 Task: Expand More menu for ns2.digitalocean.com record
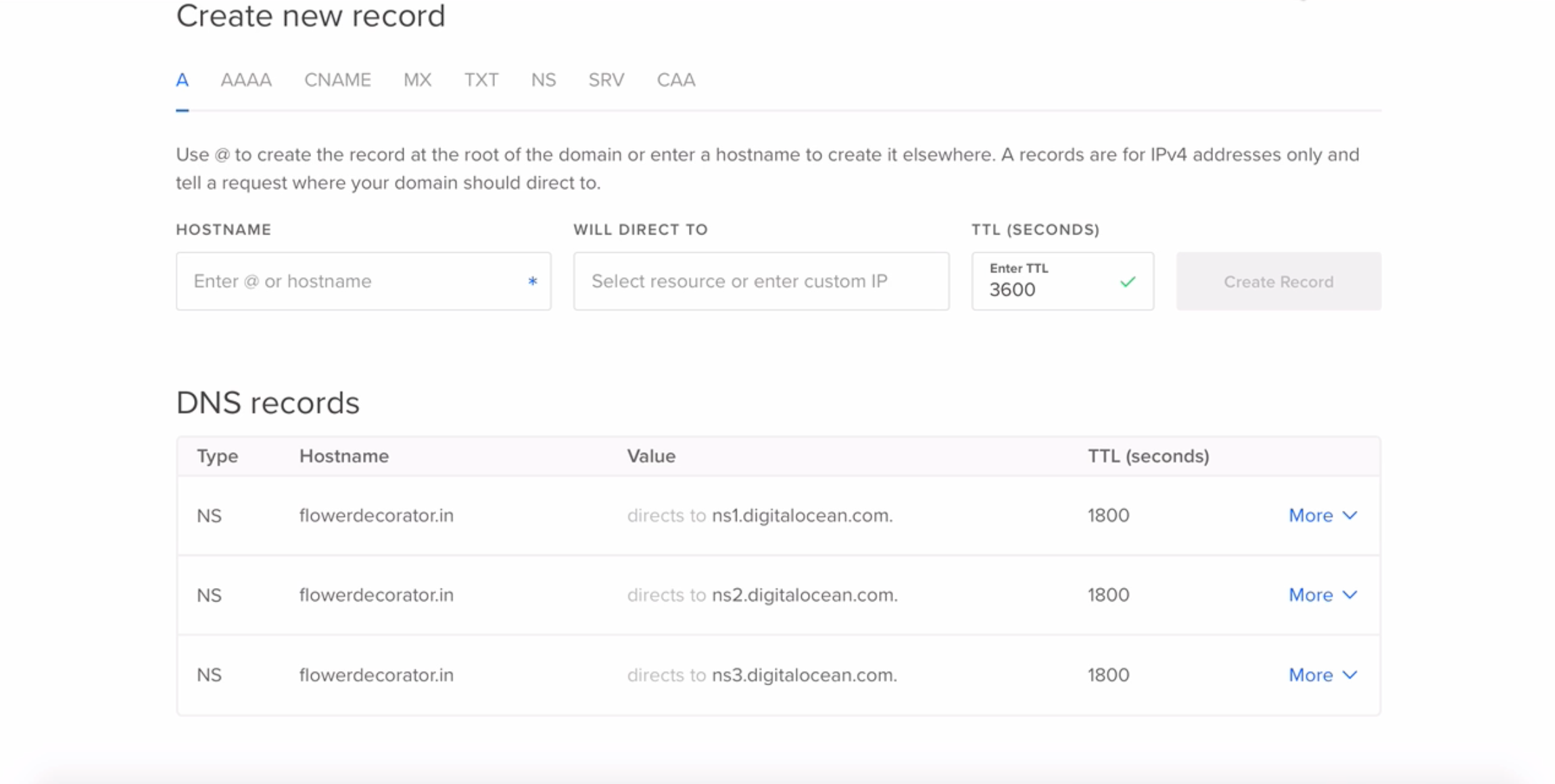1322,595
